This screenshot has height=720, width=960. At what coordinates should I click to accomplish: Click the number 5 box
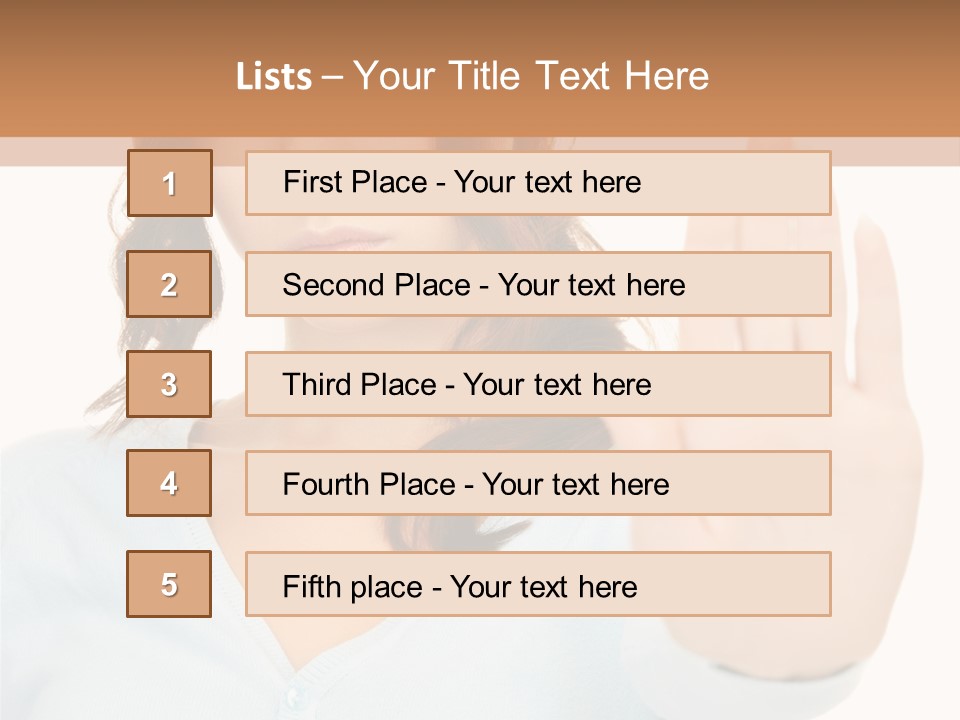click(x=169, y=584)
